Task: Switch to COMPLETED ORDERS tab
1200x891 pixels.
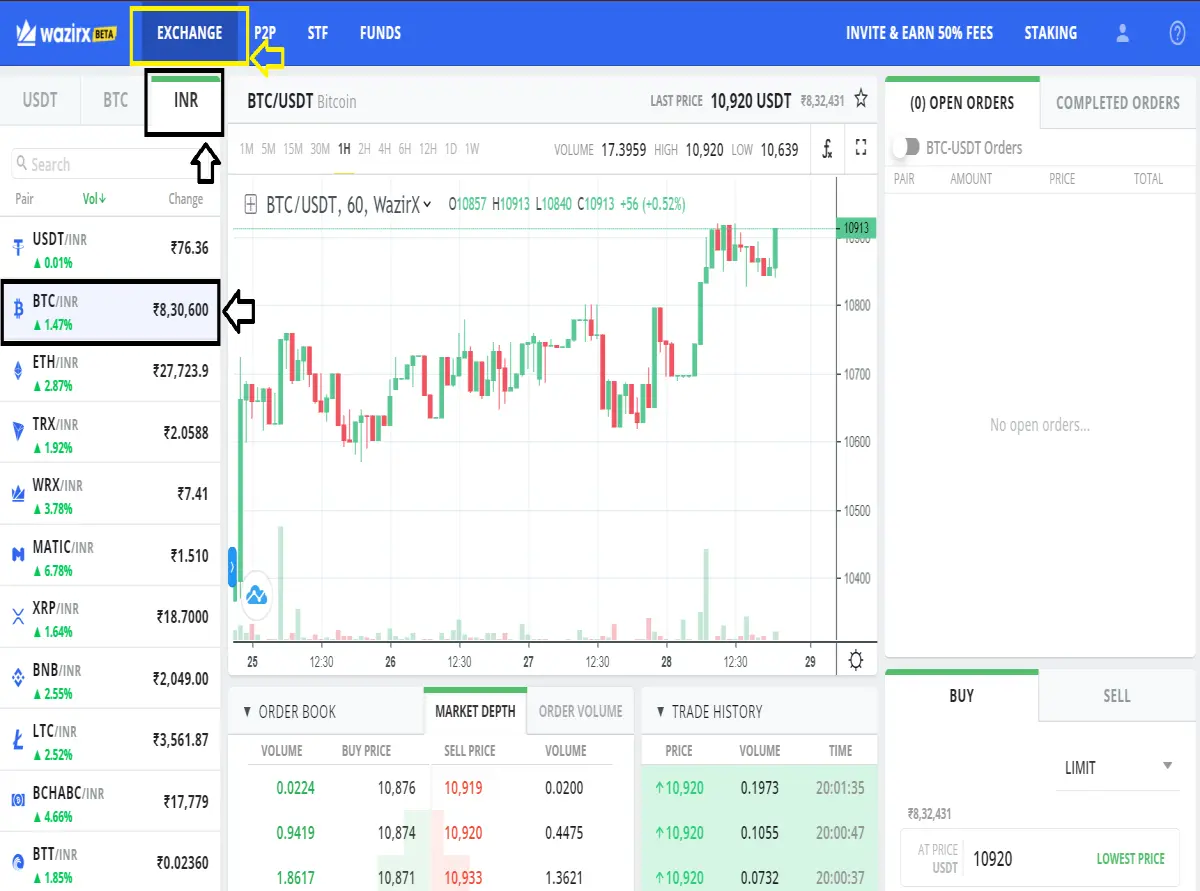Action: pyautogui.click(x=1118, y=102)
